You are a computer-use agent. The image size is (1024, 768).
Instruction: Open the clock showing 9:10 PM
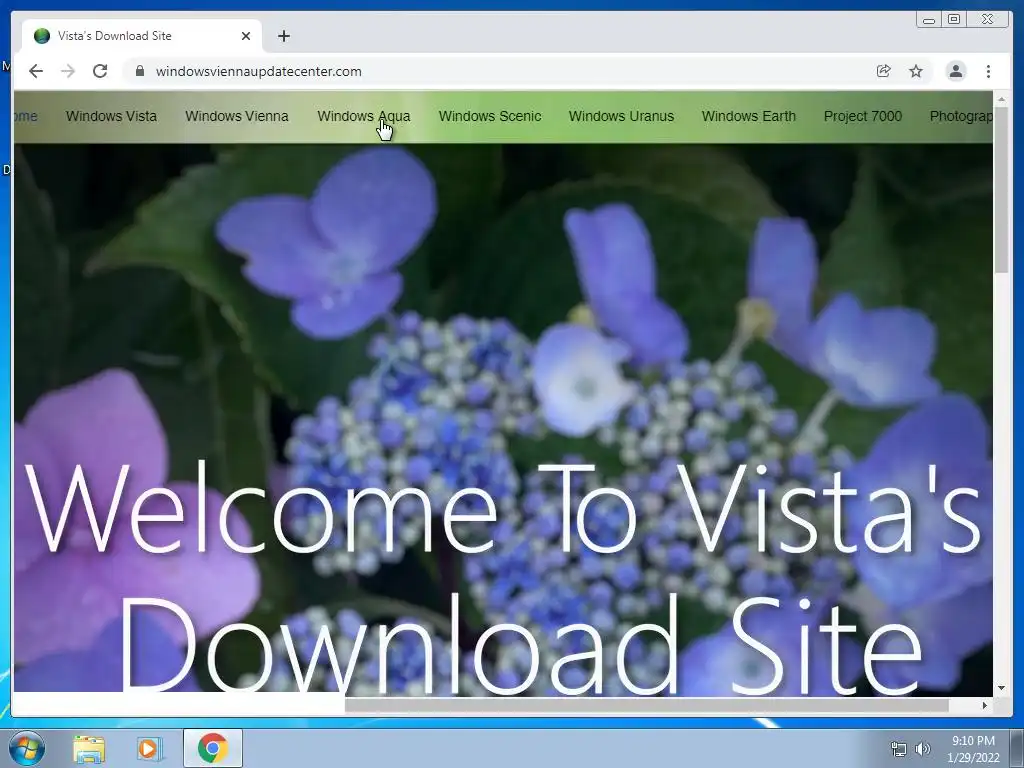click(973, 749)
